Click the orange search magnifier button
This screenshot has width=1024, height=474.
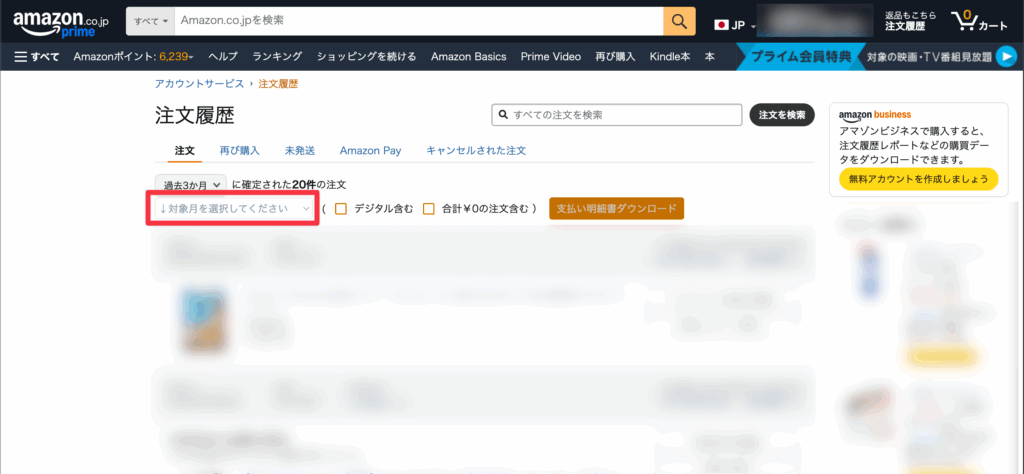(x=679, y=21)
